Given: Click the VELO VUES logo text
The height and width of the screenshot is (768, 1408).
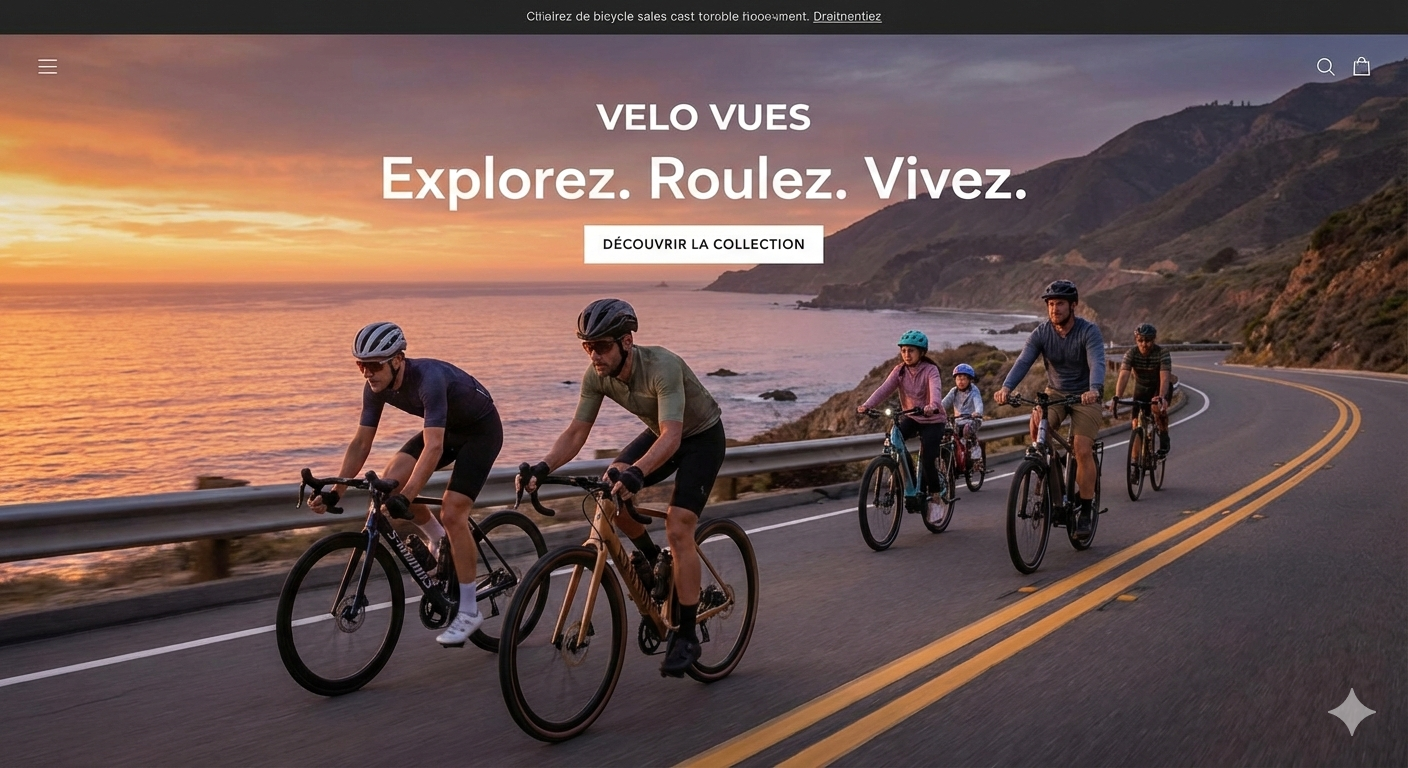Looking at the screenshot, I should pos(703,118).
